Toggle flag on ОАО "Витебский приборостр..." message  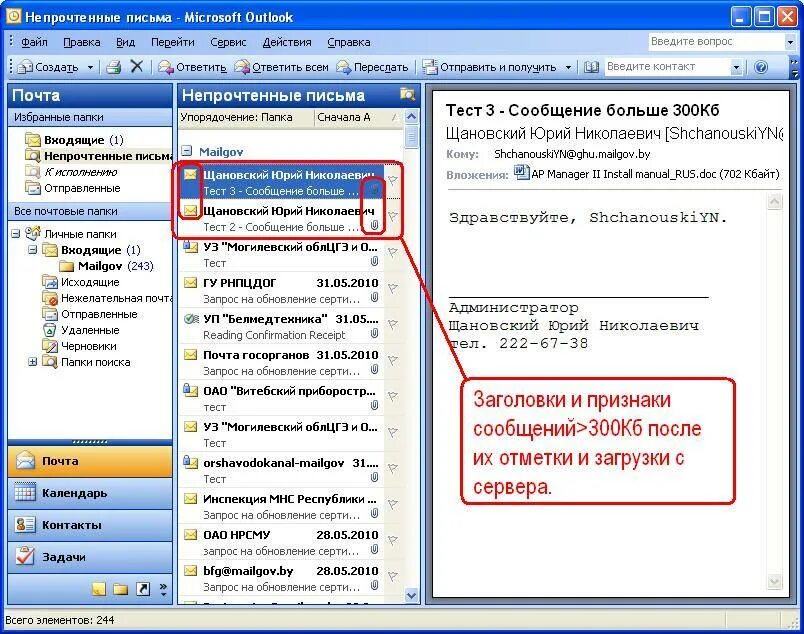[x=393, y=396]
